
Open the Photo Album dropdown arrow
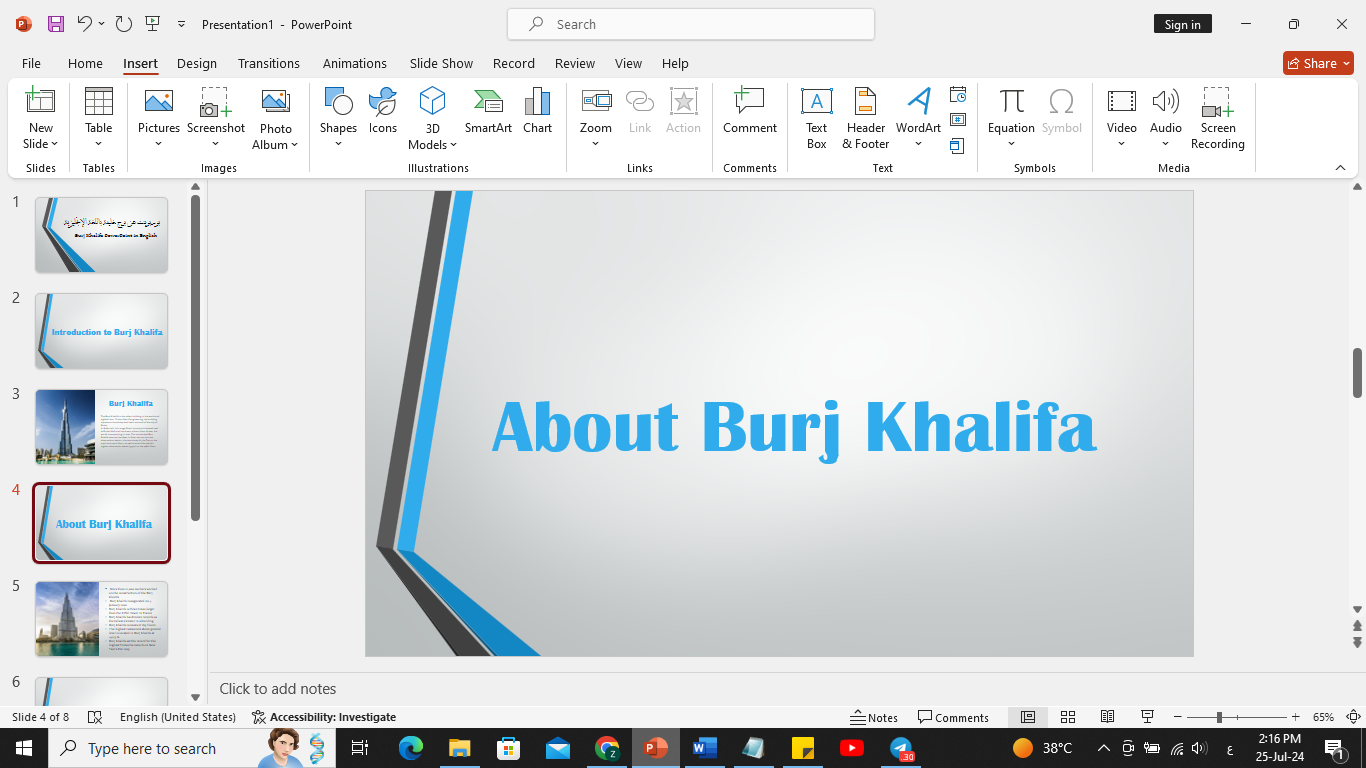click(294, 145)
